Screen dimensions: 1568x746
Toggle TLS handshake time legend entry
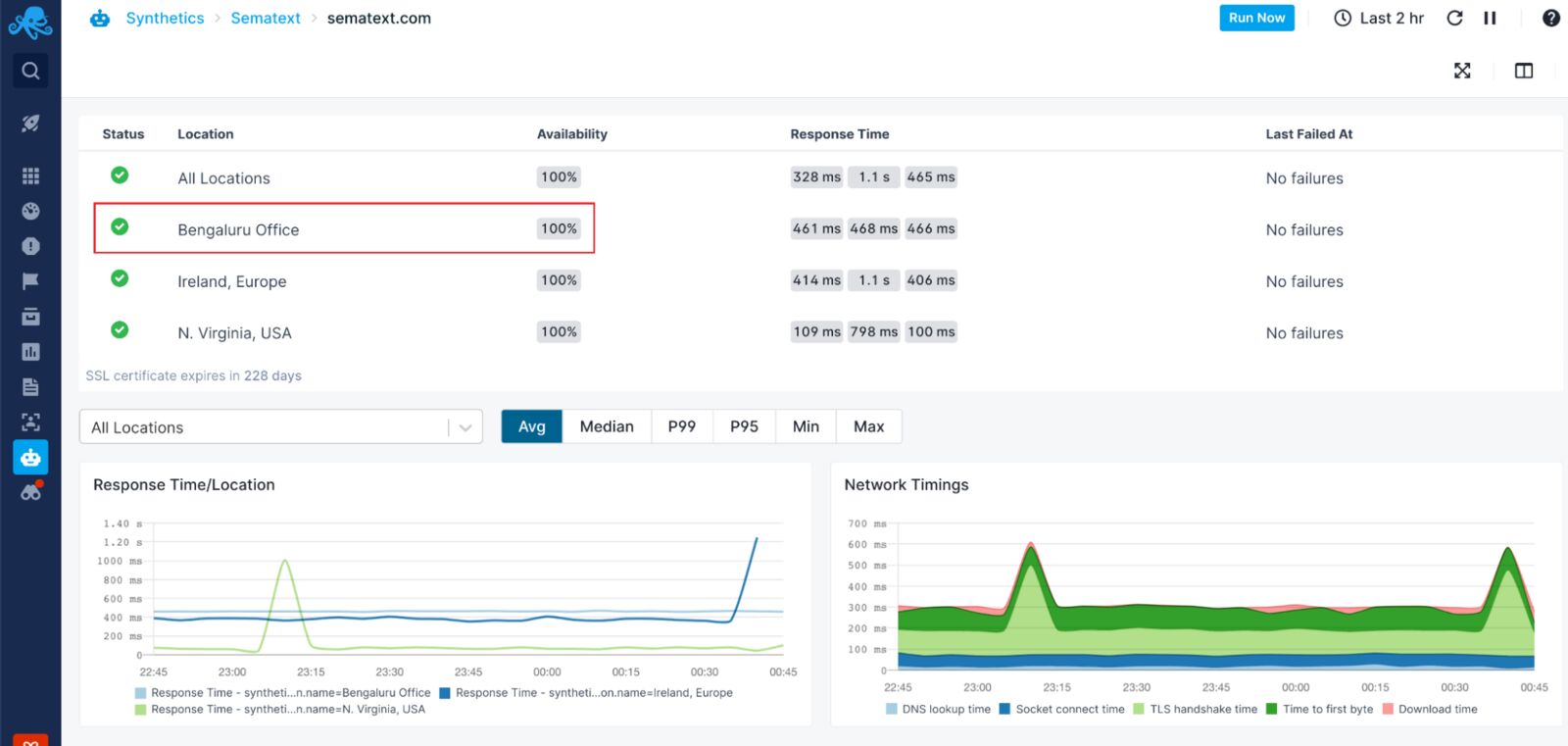click(1195, 710)
